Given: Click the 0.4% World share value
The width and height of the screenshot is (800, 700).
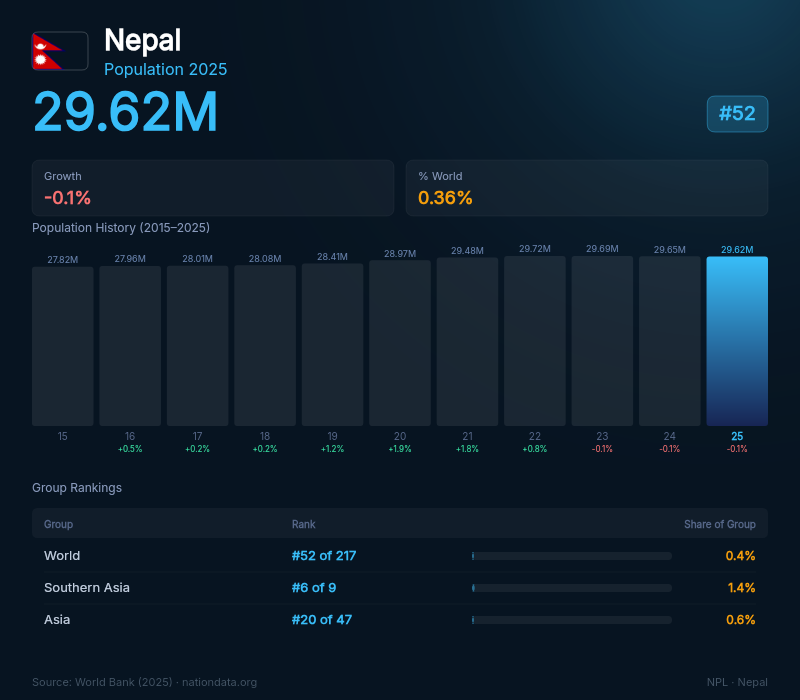Looking at the screenshot, I should 740,556.
